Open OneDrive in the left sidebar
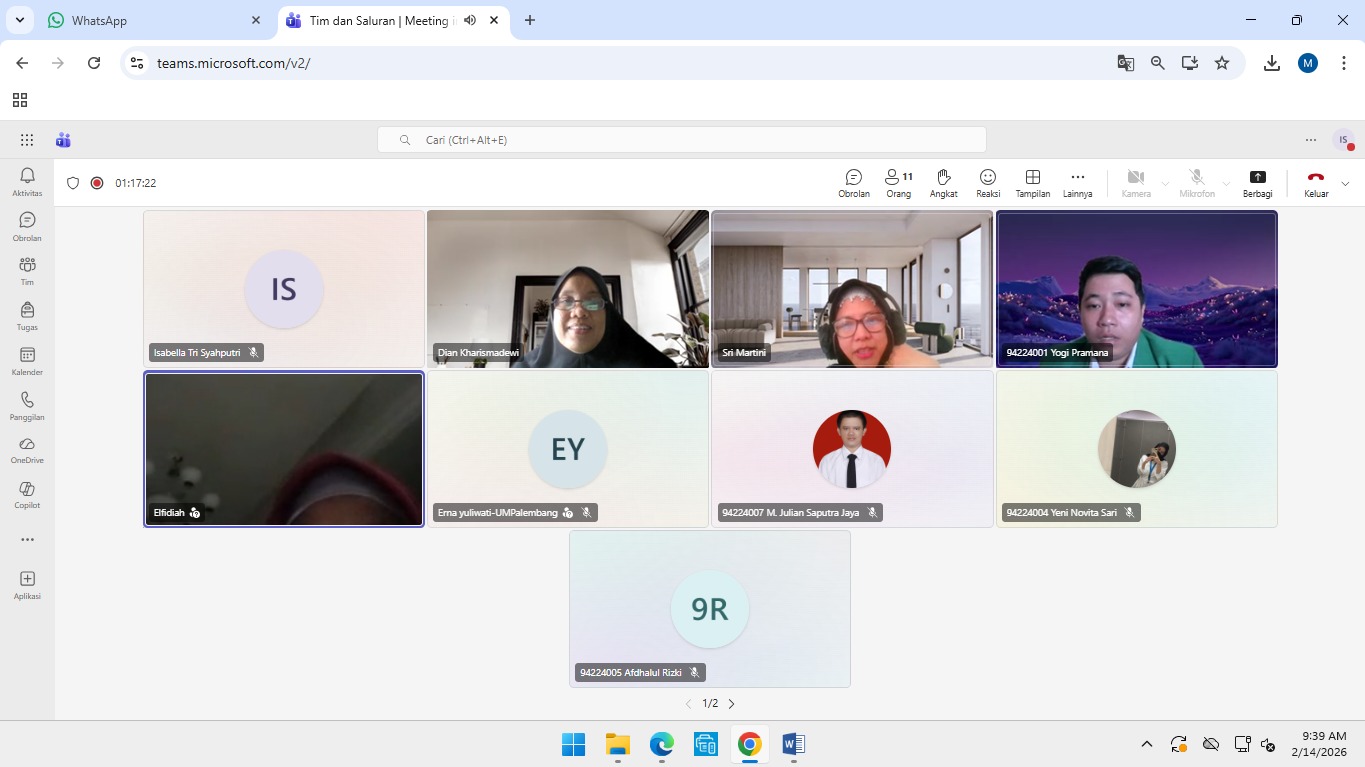 click(x=27, y=449)
